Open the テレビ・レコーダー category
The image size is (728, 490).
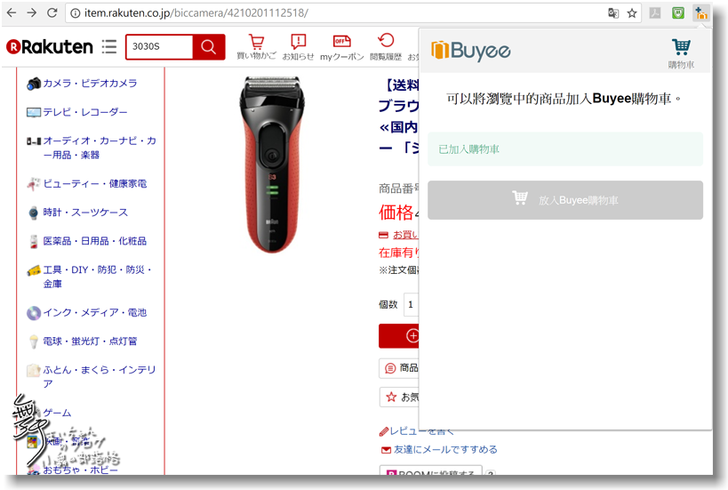85,112
